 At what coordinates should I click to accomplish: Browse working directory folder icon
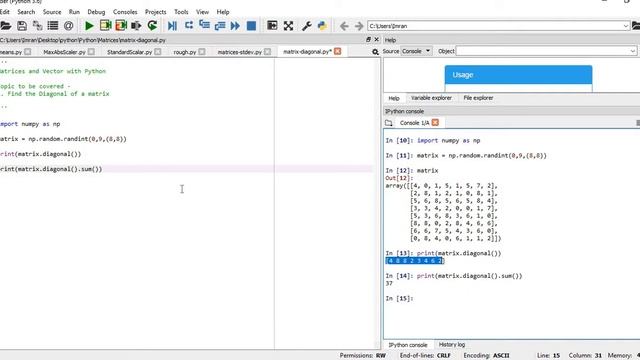tap(636, 26)
